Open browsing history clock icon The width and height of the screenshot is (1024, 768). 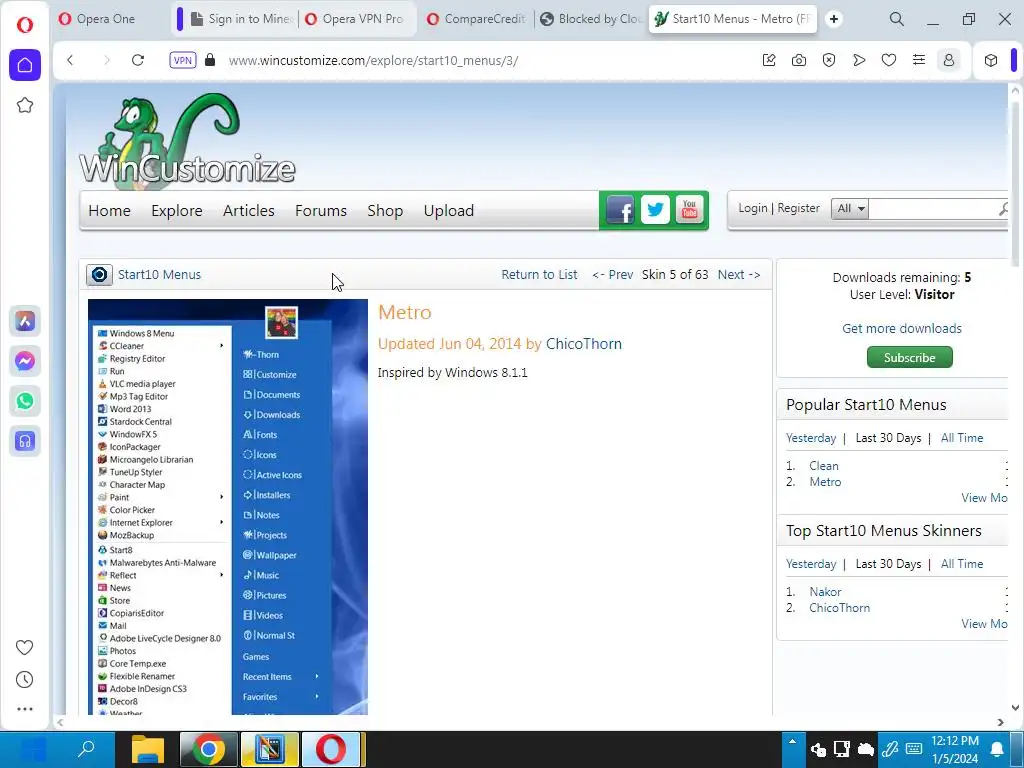(24, 680)
